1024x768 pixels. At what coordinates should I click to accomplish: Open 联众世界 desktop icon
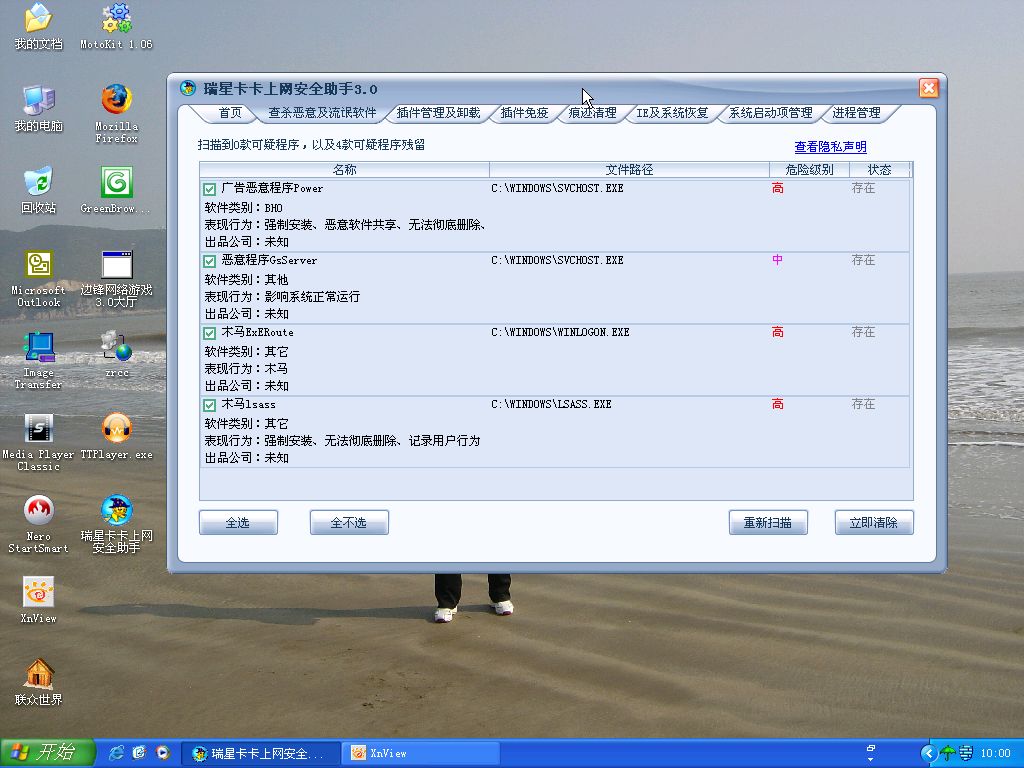click(39, 682)
